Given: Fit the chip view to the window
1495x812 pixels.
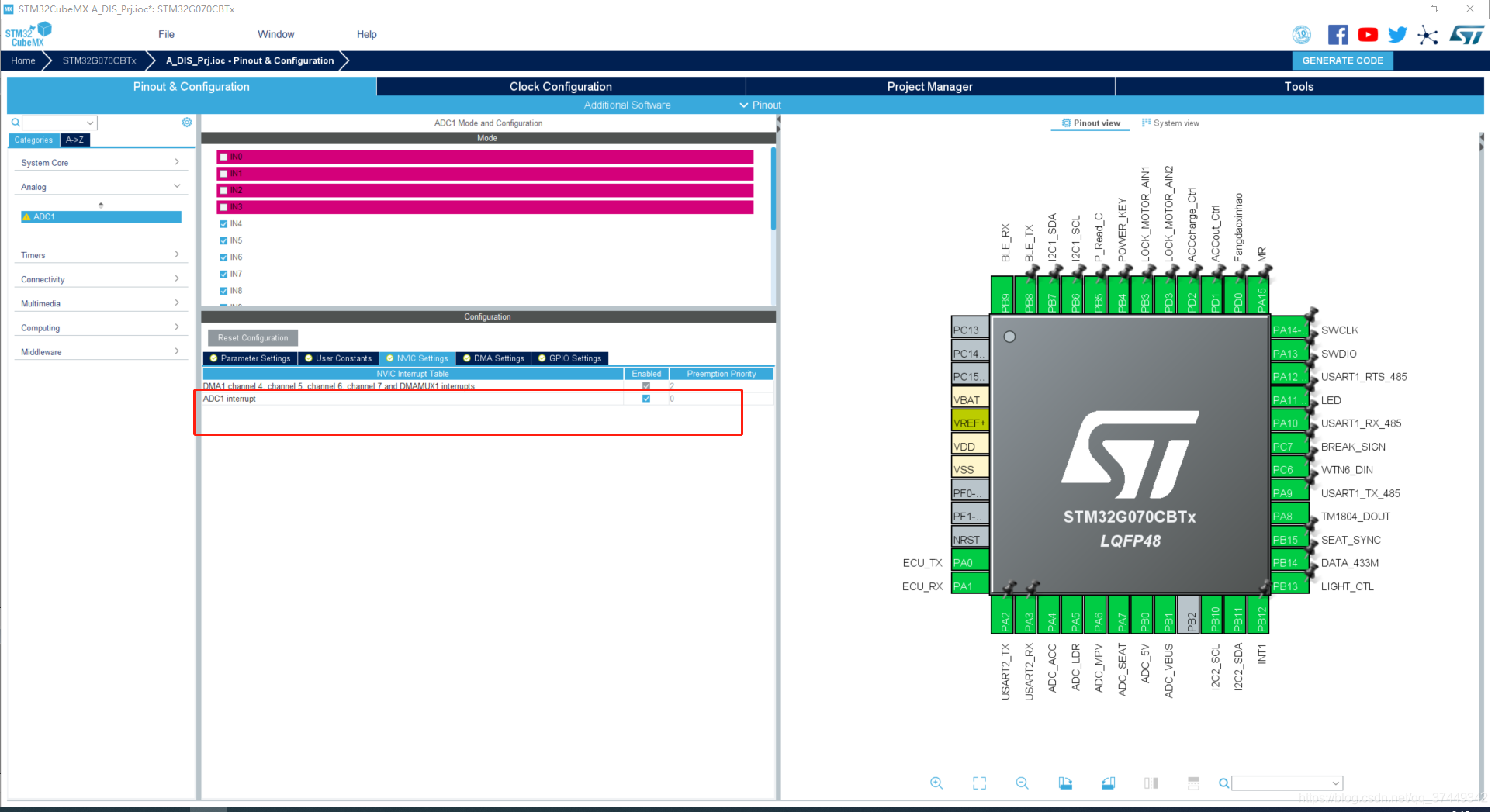Looking at the screenshot, I should (x=980, y=783).
